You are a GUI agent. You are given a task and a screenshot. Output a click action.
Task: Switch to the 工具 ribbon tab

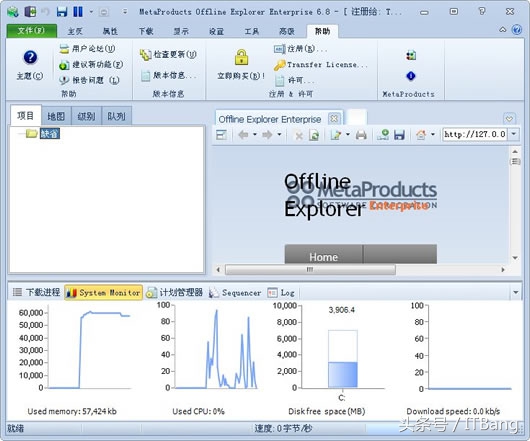(x=252, y=31)
